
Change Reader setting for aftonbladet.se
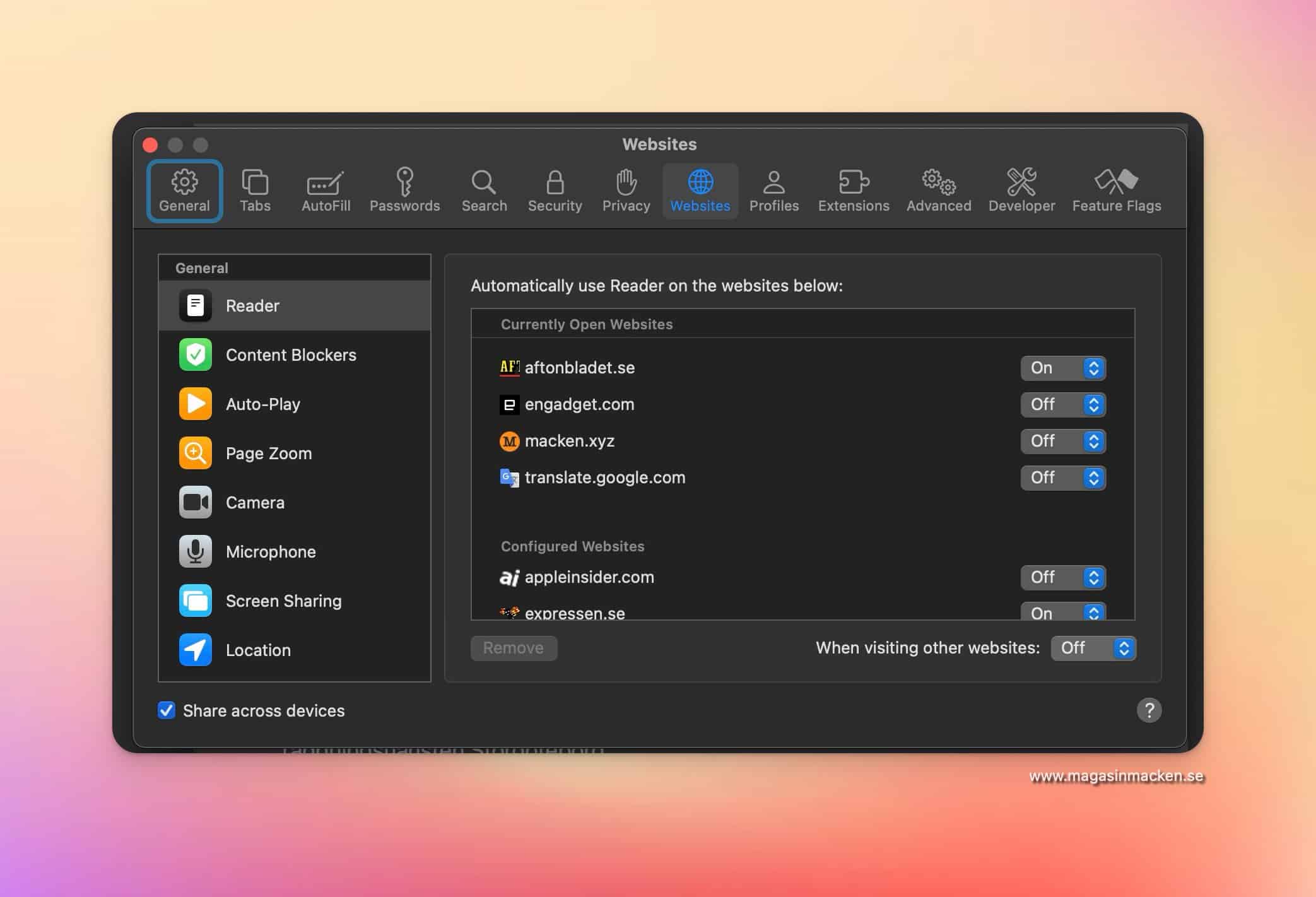click(1063, 368)
